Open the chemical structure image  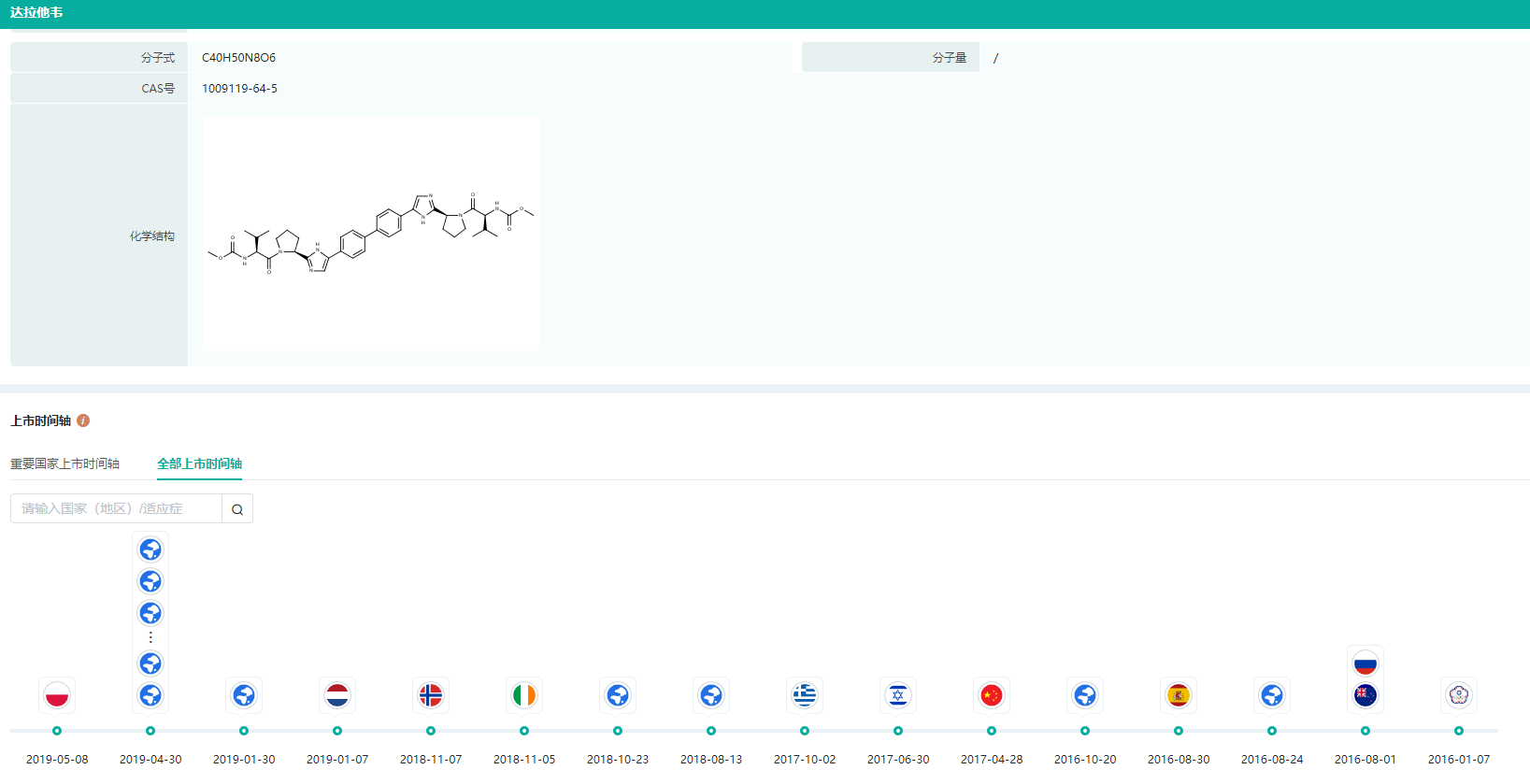[x=371, y=234]
